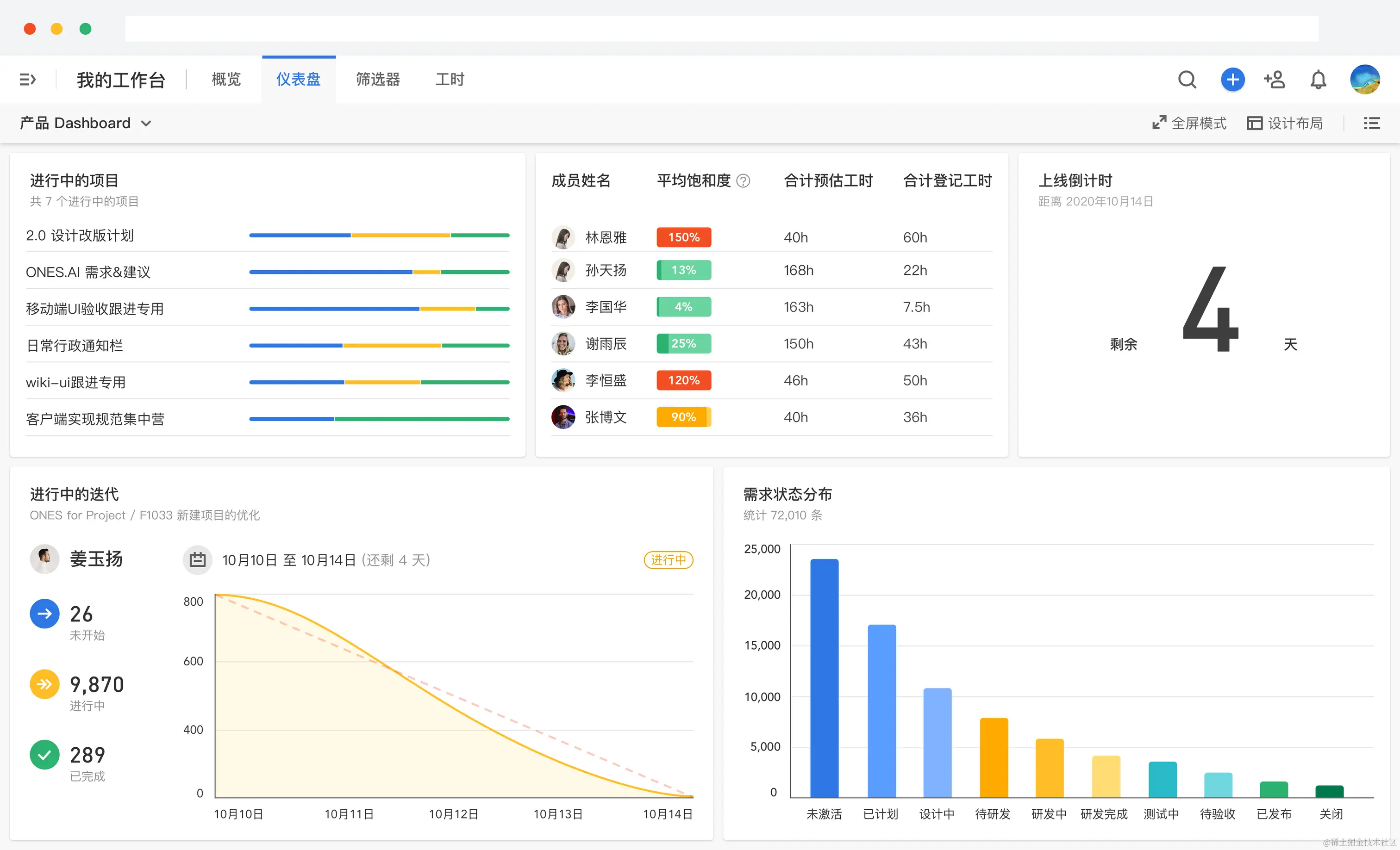Click the 2.0 设计改版计划 progress bar
This screenshot has height=850, width=1400.
pyautogui.click(x=379, y=235)
